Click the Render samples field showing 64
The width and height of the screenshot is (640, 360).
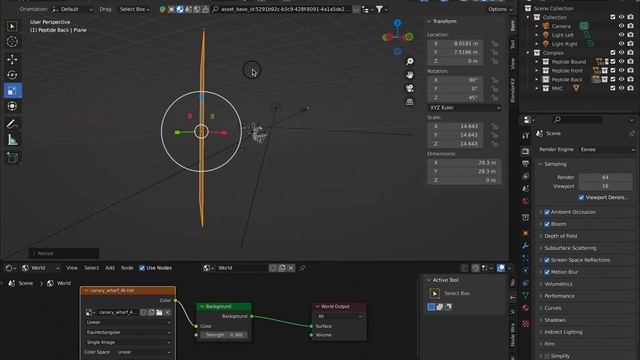[605, 178]
